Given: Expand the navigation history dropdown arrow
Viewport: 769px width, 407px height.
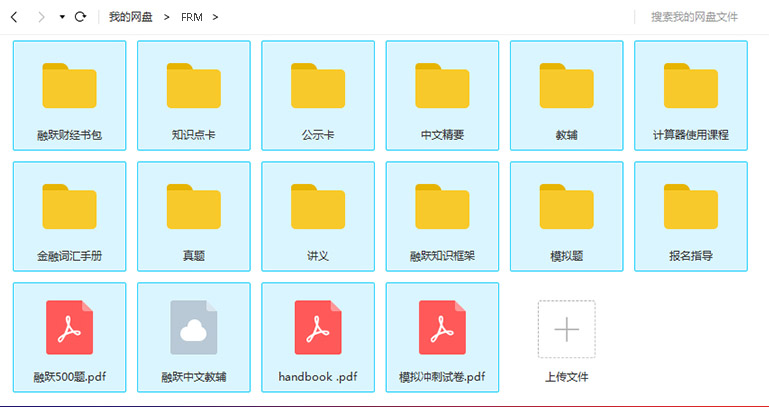Looking at the screenshot, I should click(61, 17).
